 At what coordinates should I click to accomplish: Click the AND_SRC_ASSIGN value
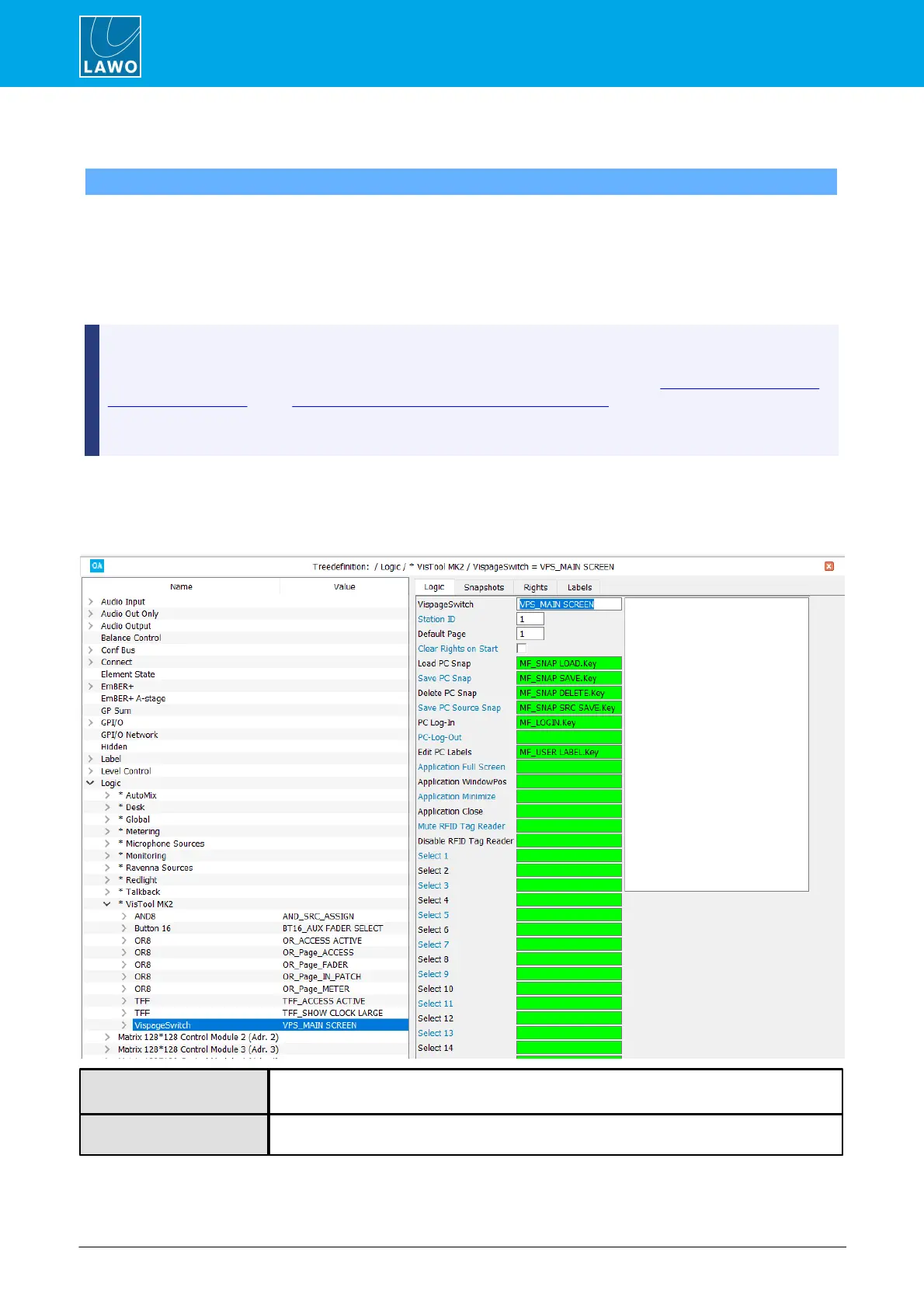click(318, 917)
